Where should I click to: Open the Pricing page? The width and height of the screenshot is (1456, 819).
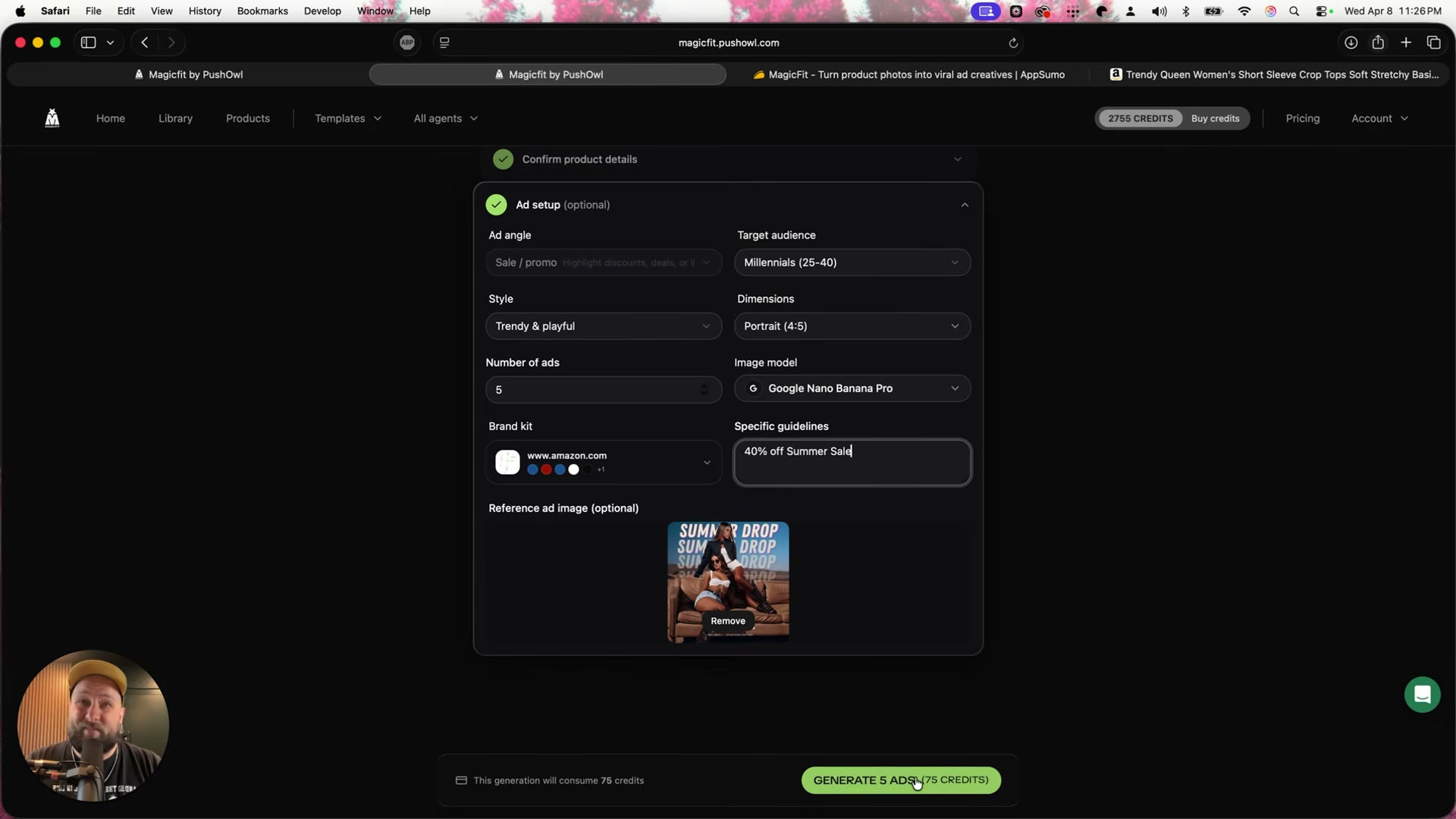1303,118
